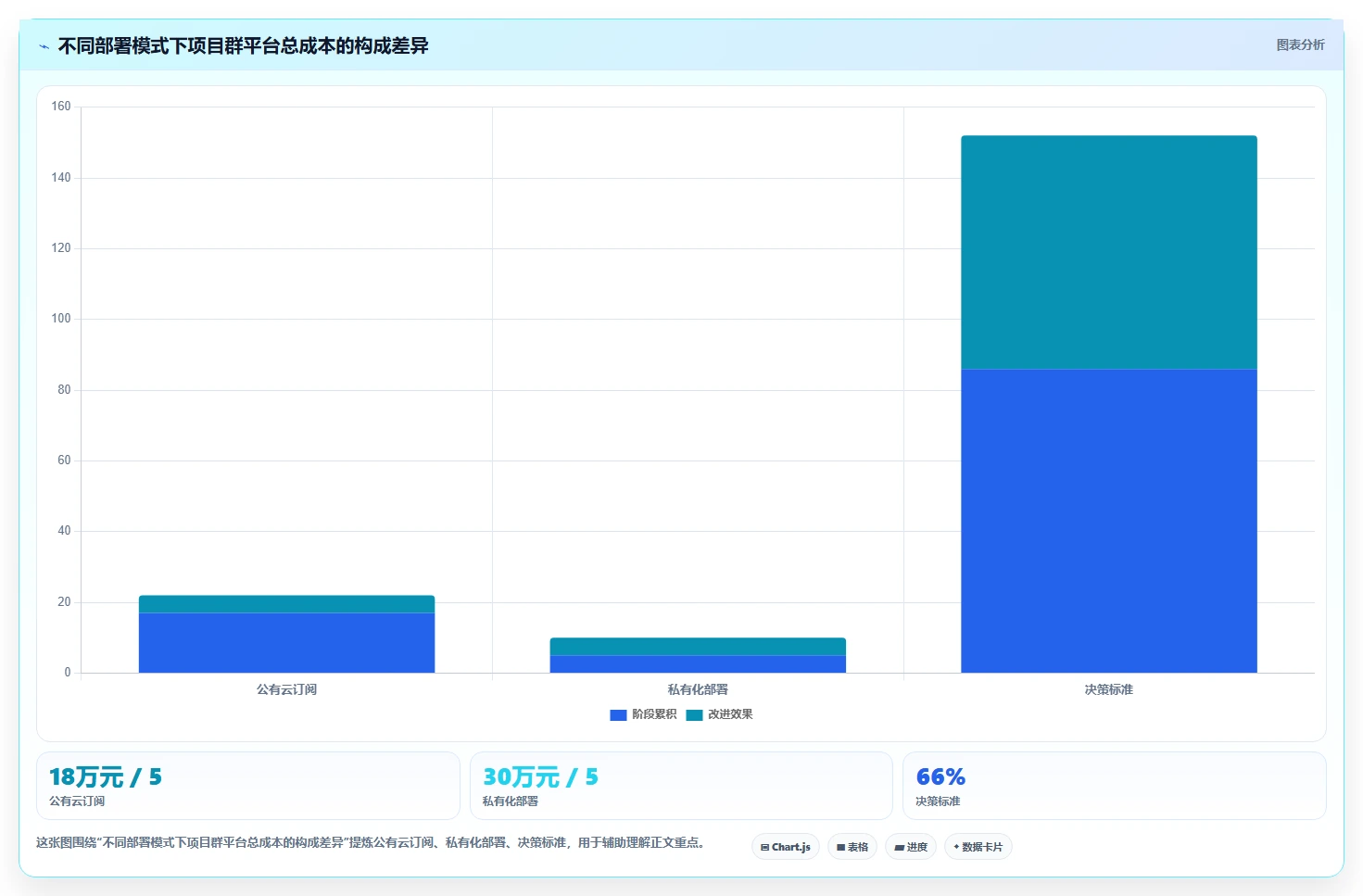Select the 进度 tag chip
Image resolution: width=1363 pixels, height=896 pixels.
click(911, 847)
